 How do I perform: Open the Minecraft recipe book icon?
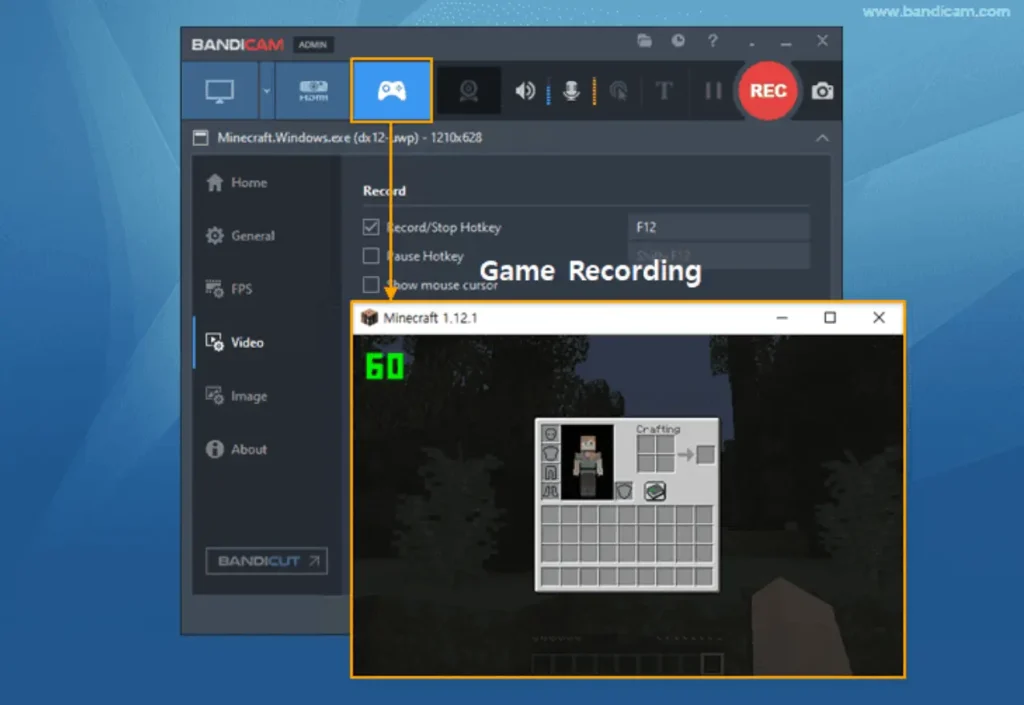654,491
